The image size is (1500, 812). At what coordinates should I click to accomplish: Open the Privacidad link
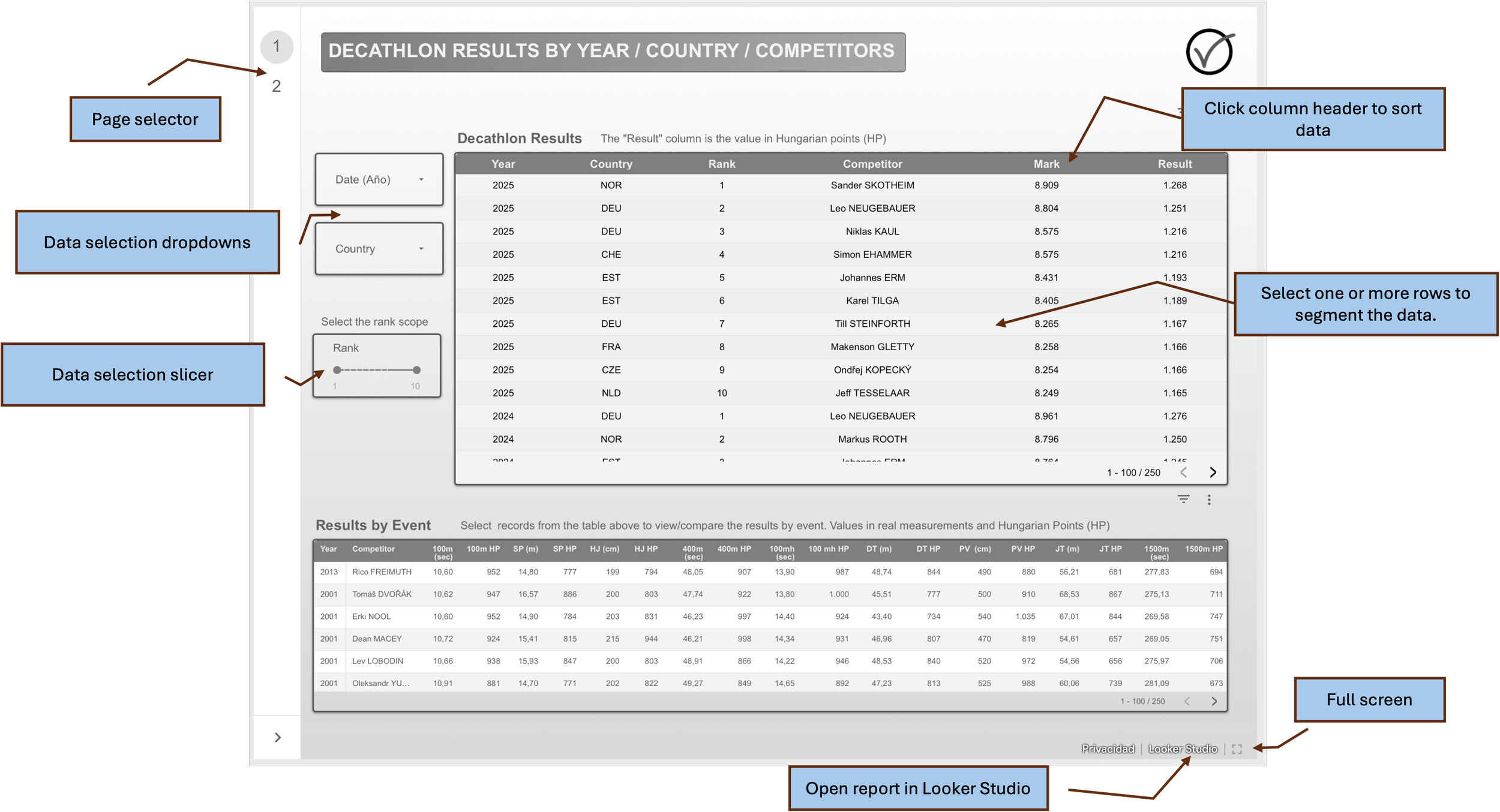tap(1108, 749)
